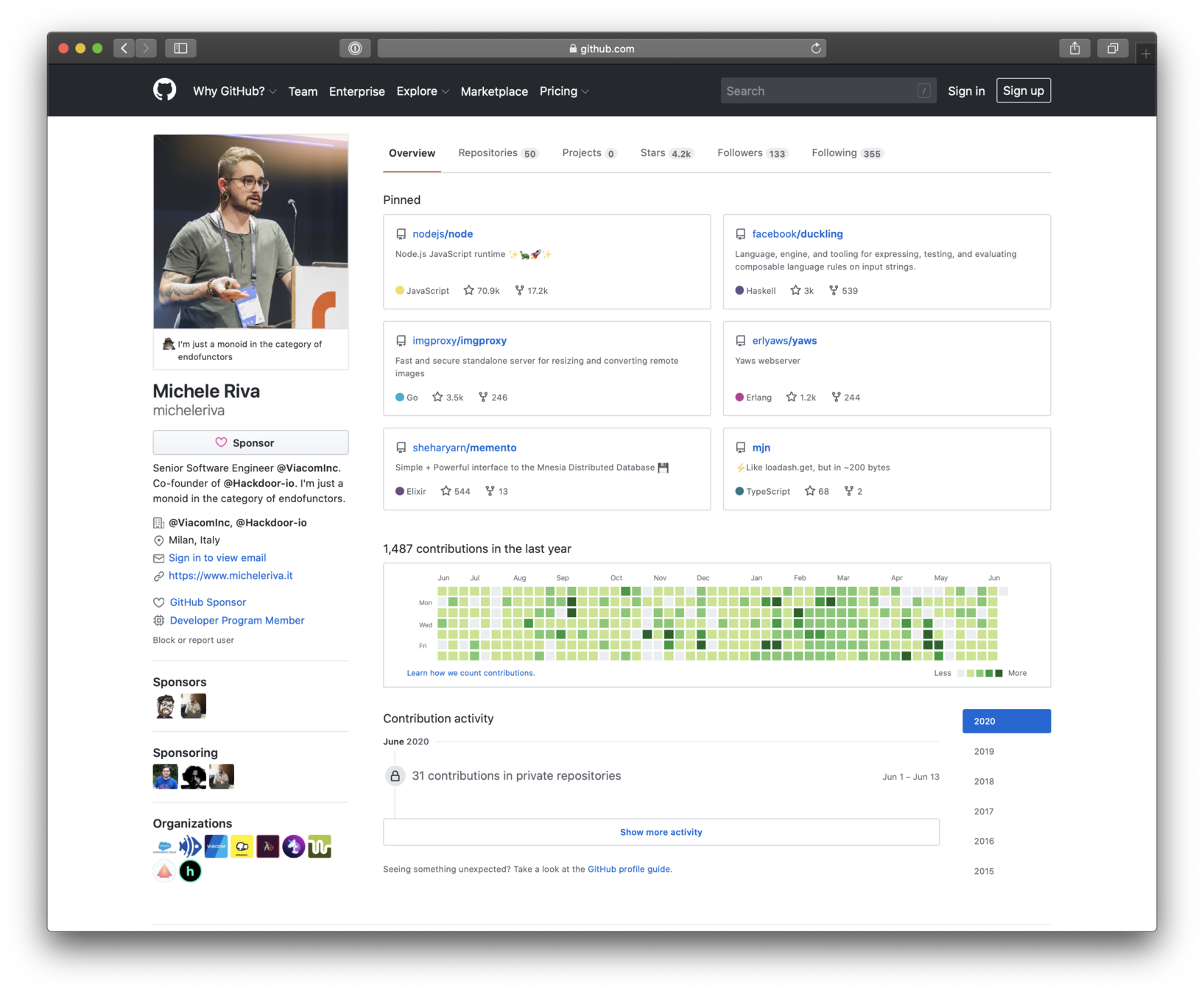Click Block or report user
Image resolution: width=1204 pixels, height=994 pixels.
193,641
